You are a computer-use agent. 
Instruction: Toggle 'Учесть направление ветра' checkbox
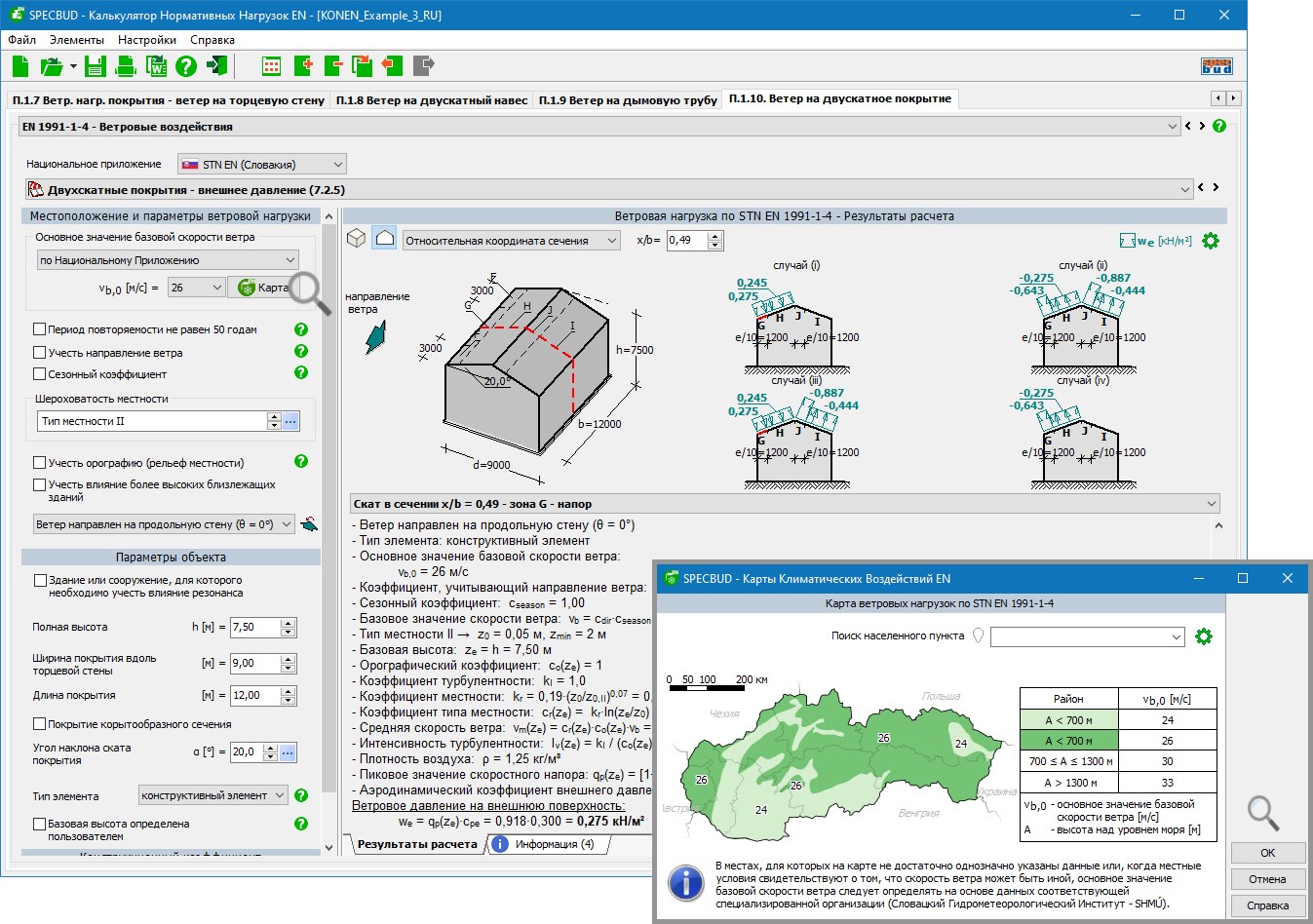[x=40, y=353]
